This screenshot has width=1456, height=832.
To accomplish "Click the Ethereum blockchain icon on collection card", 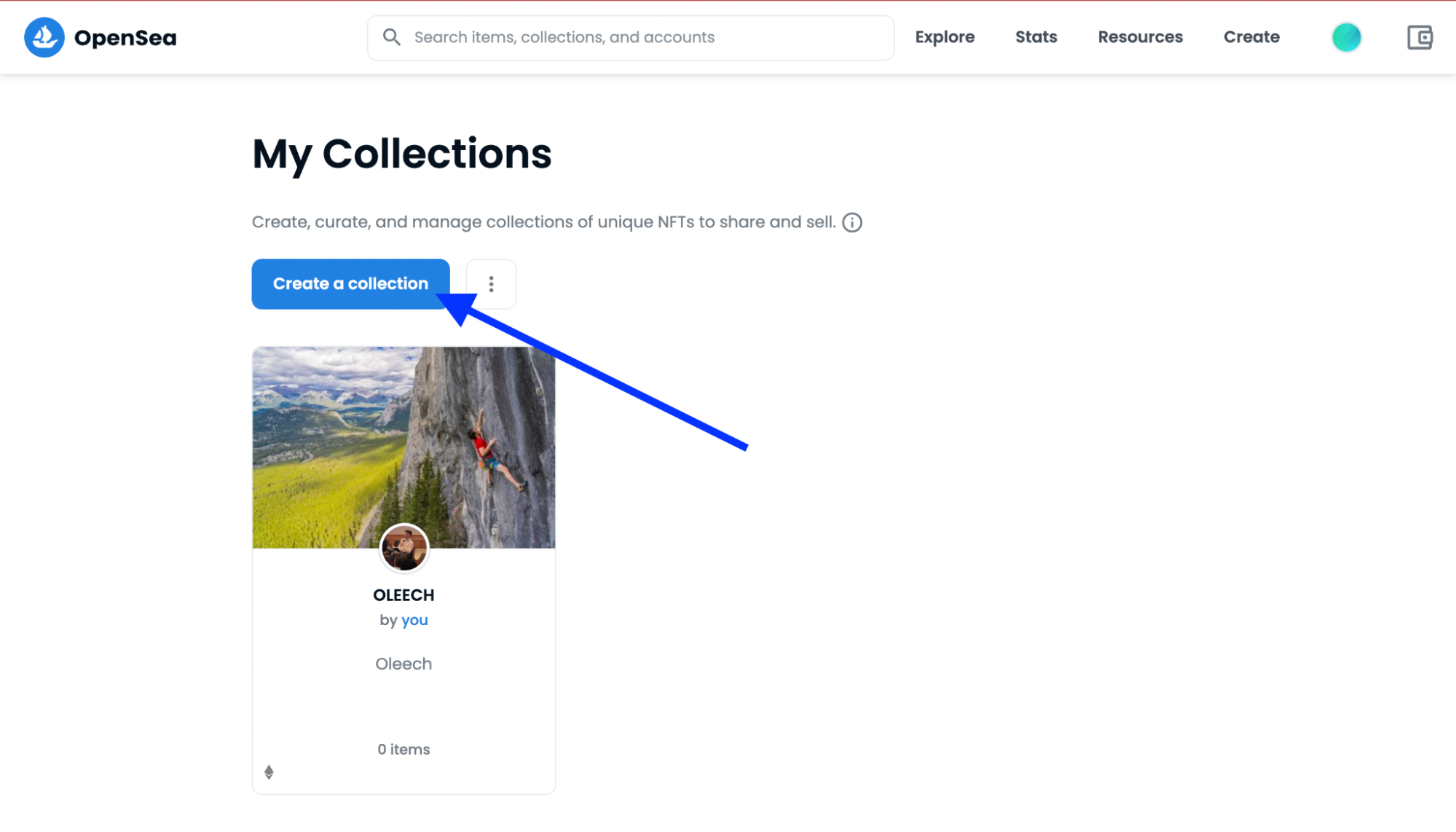I will 269,771.
